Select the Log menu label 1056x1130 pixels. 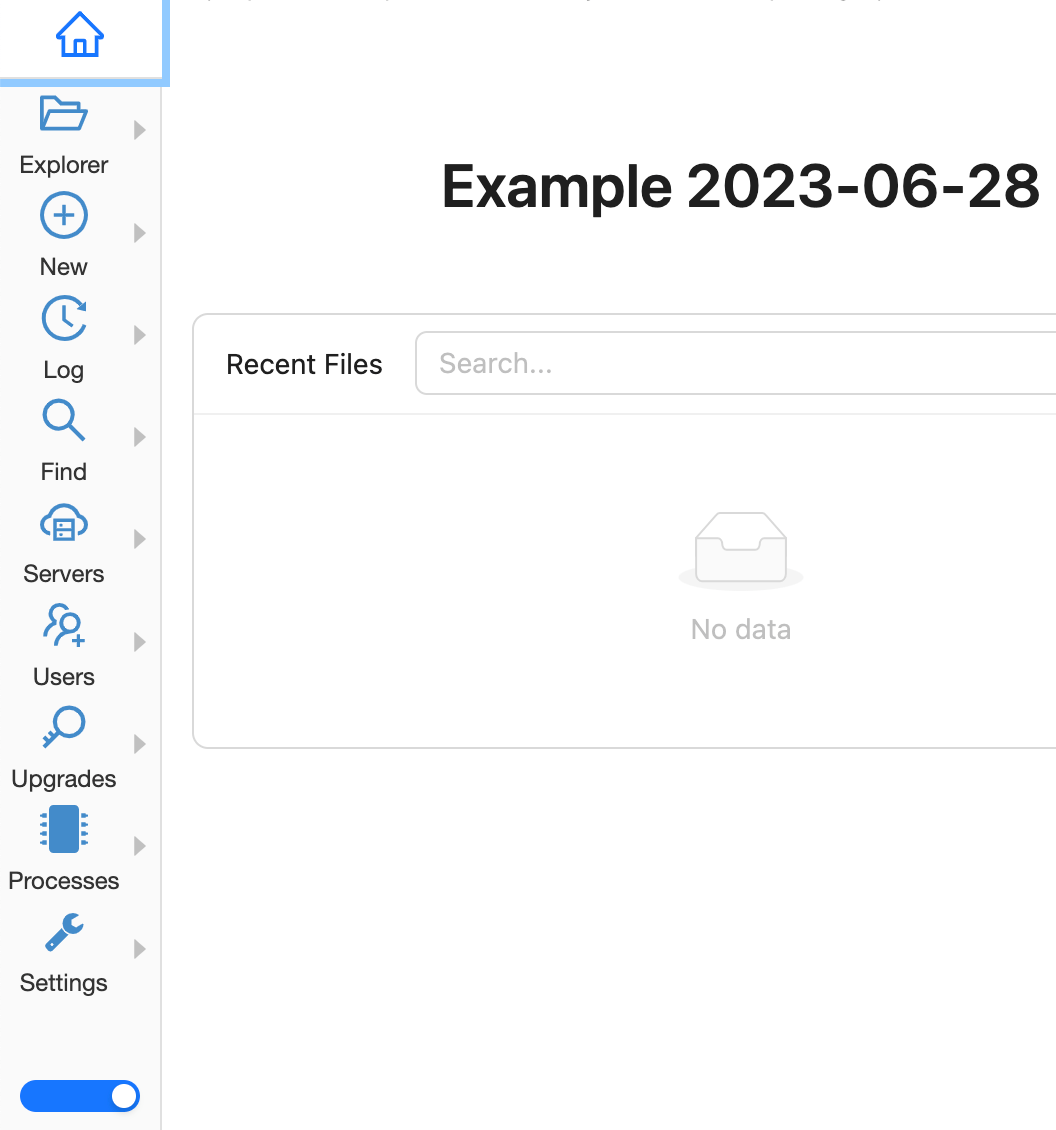63,370
